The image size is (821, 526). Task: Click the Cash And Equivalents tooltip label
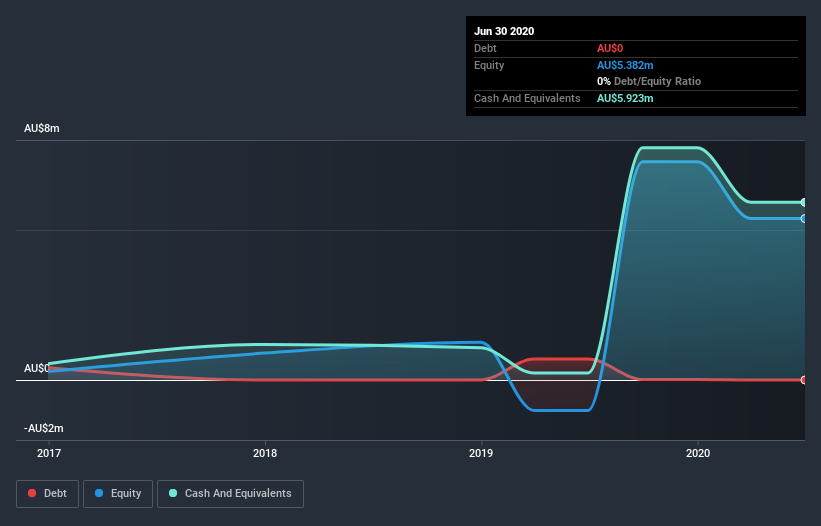tap(527, 98)
